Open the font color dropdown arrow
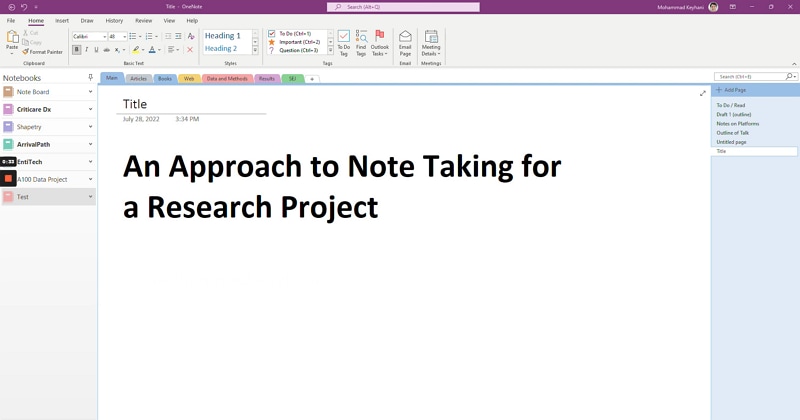The height and width of the screenshot is (420, 800). pos(159,50)
